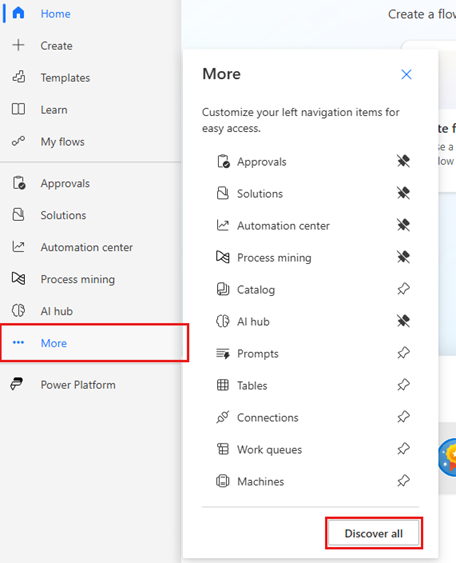Click the My flows icon in sidebar
This screenshot has height=563, width=456.
(x=18, y=141)
